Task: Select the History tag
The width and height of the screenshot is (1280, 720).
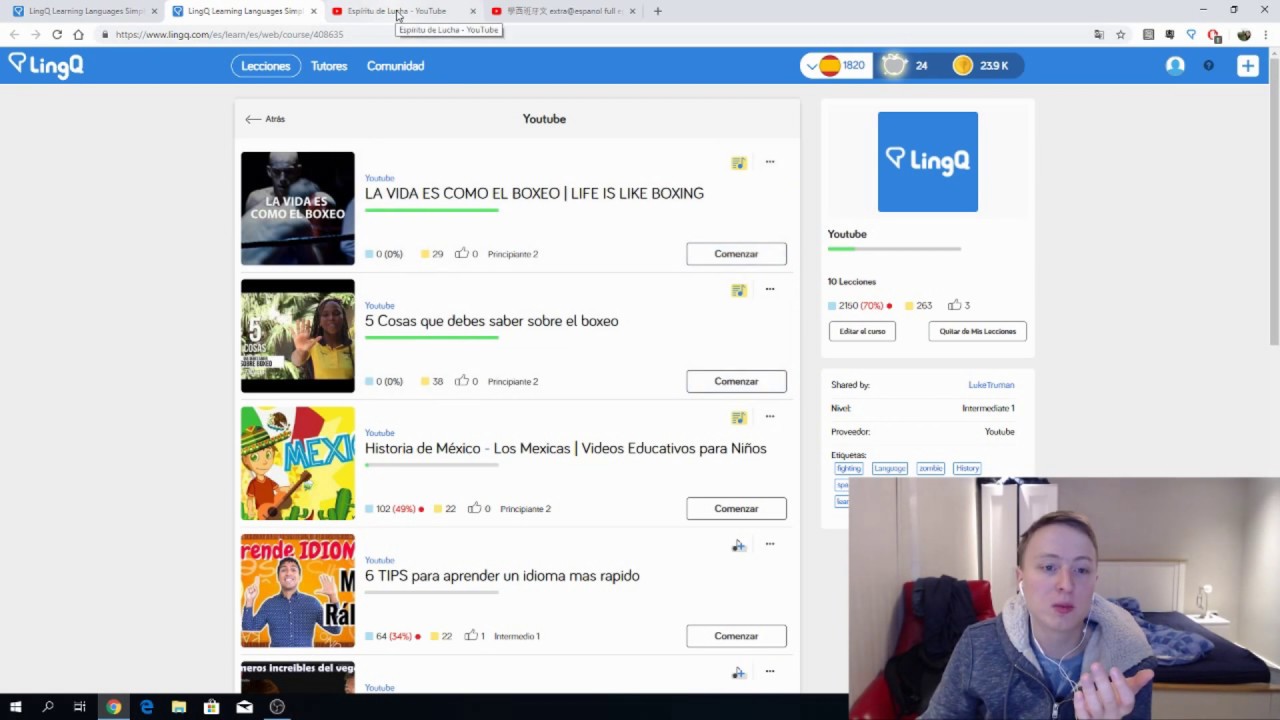Action: tap(967, 468)
